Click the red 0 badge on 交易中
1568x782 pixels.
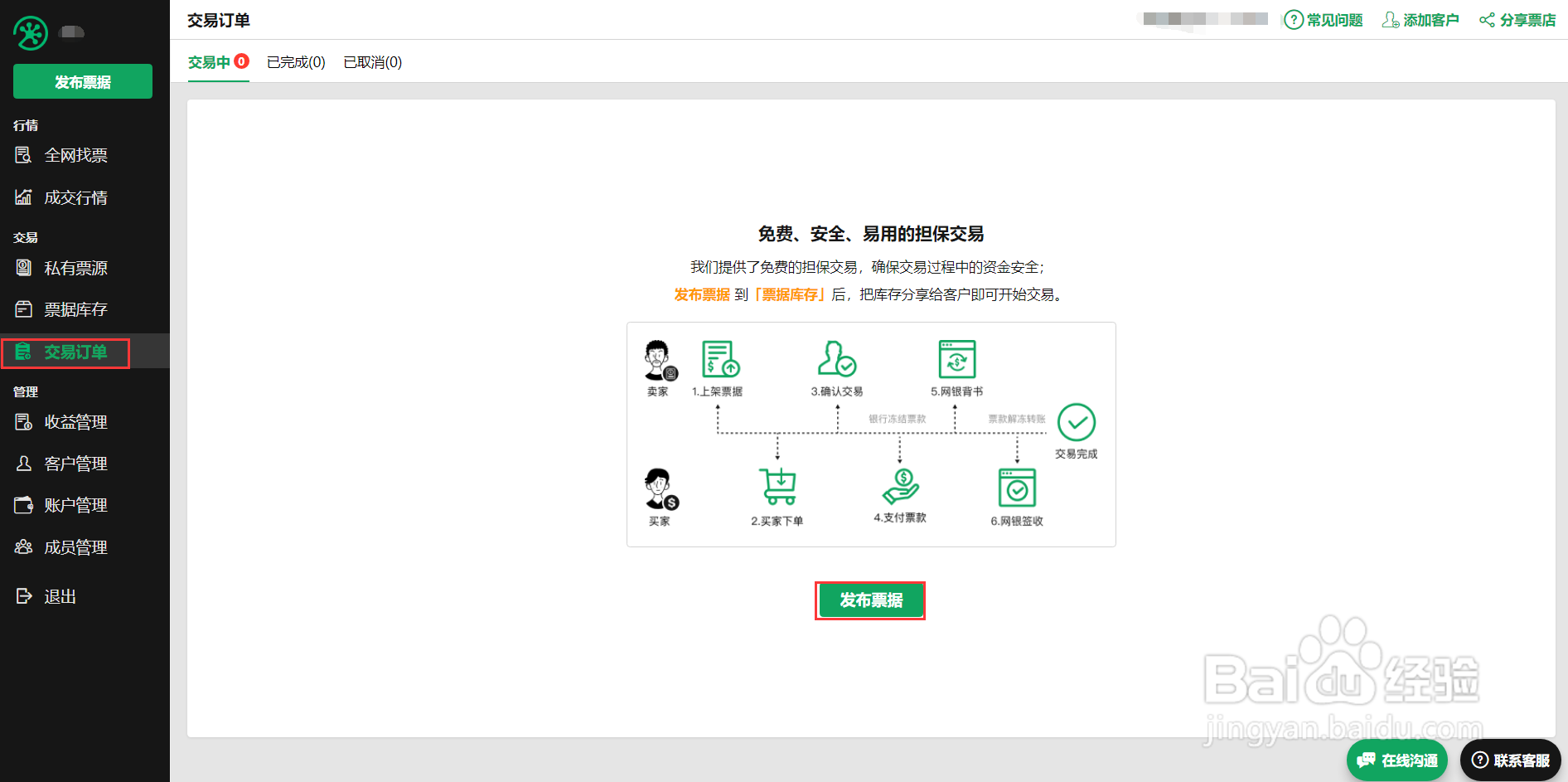click(241, 61)
